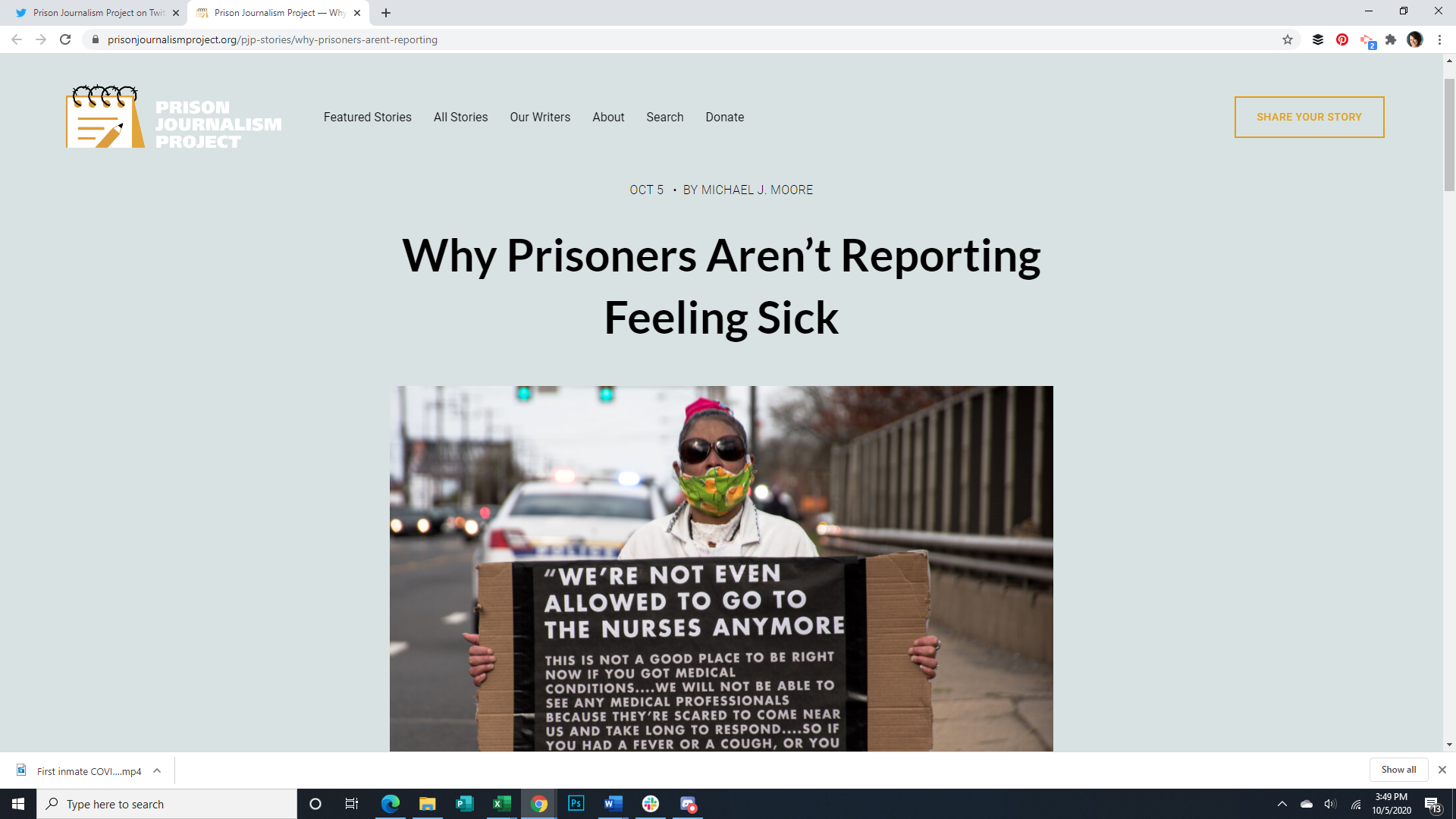
Task: Expand download options for First inmate COVI mp4
Action: click(x=157, y=770)
